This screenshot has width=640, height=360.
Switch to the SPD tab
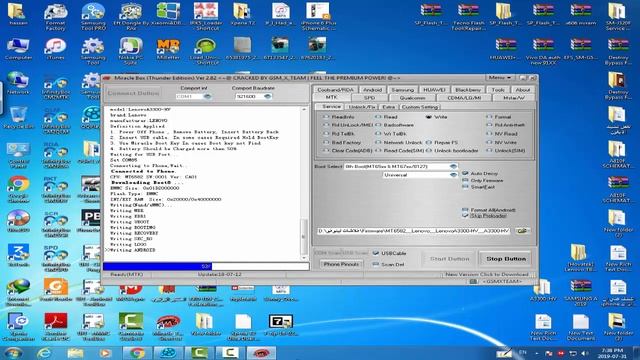point(369,98)
